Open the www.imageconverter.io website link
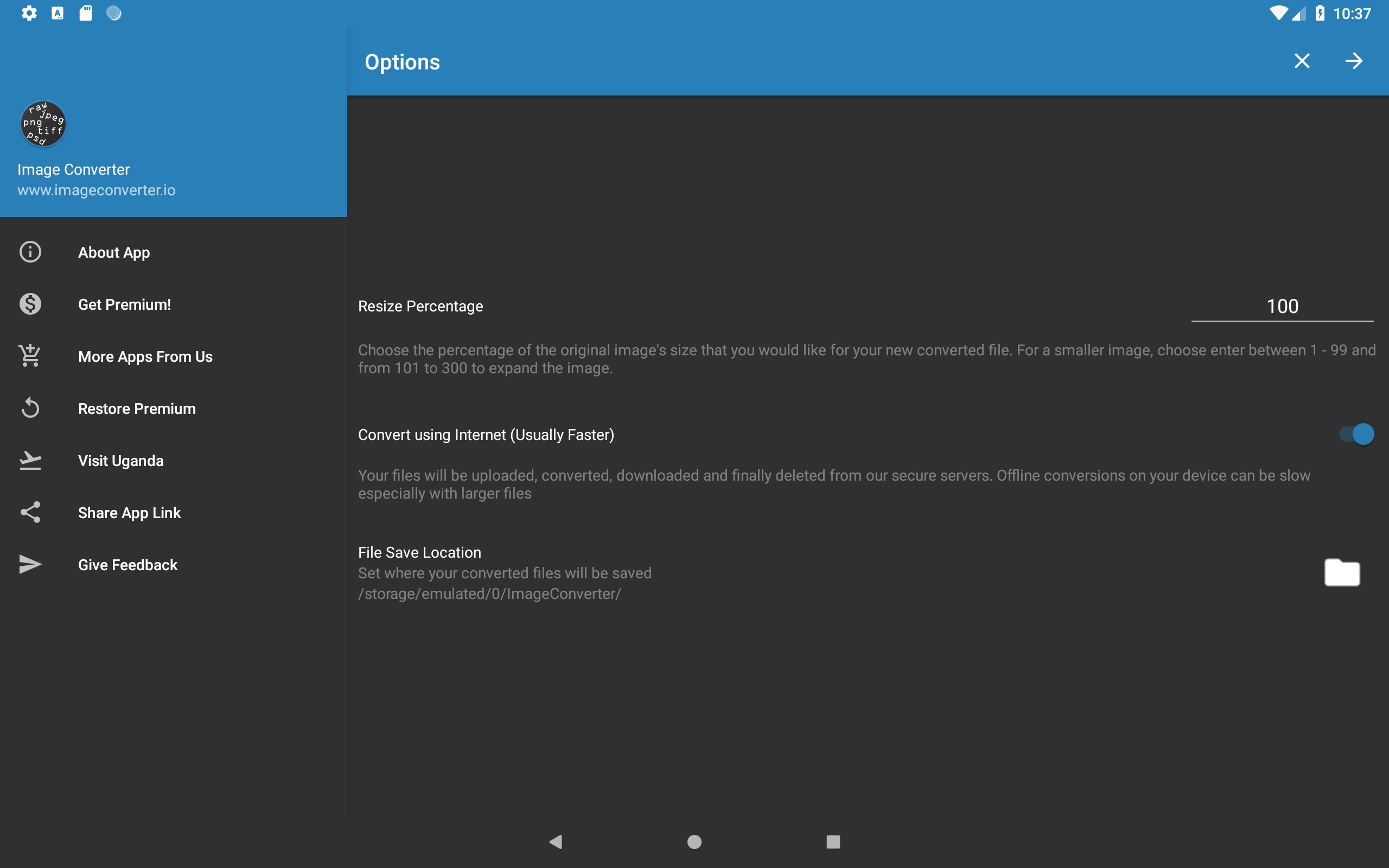1389x868 pixels. [97, 190]
